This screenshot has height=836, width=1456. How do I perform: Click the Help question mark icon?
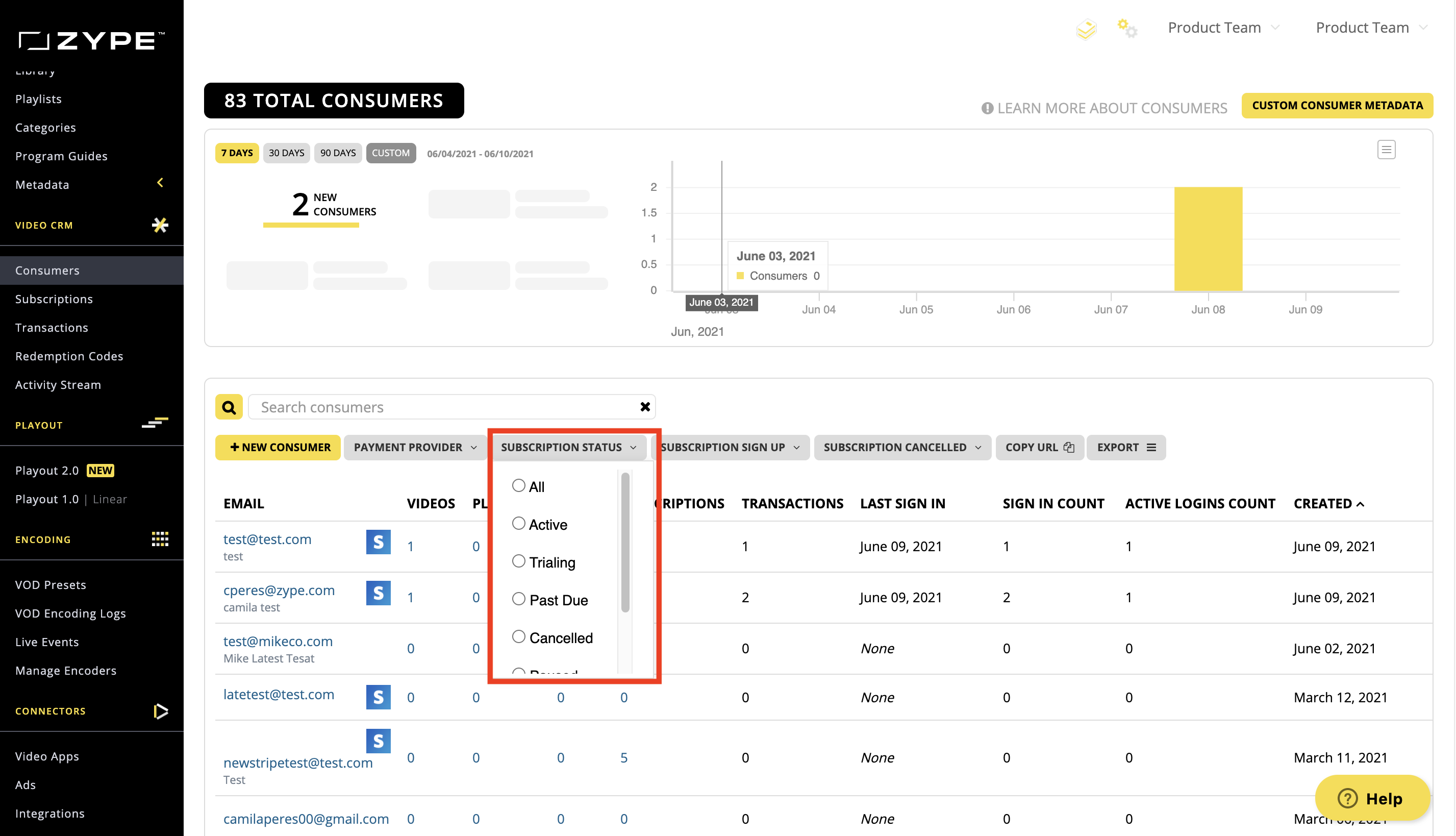tap(1347, 798)
